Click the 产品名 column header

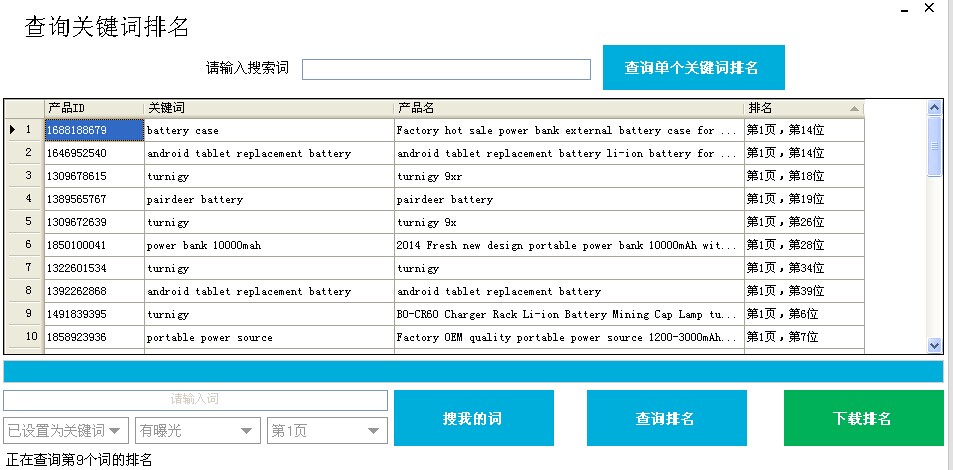pos(568,108)
